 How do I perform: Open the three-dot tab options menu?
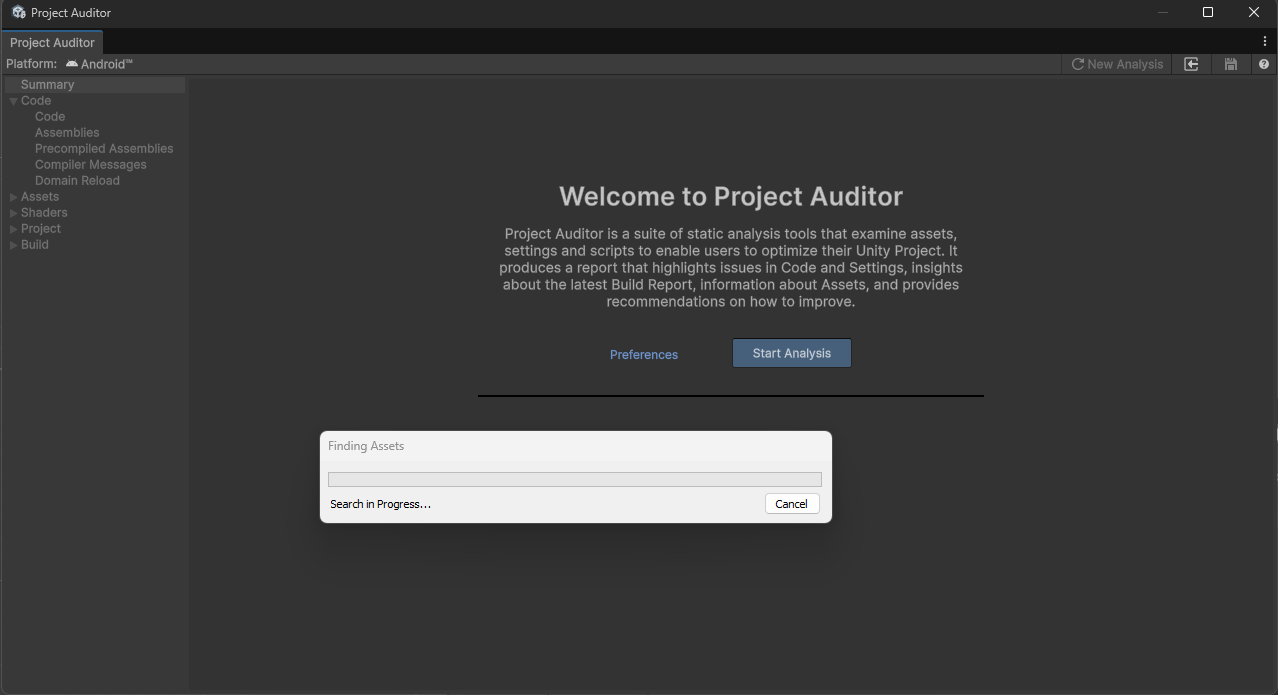point(1265,42)
